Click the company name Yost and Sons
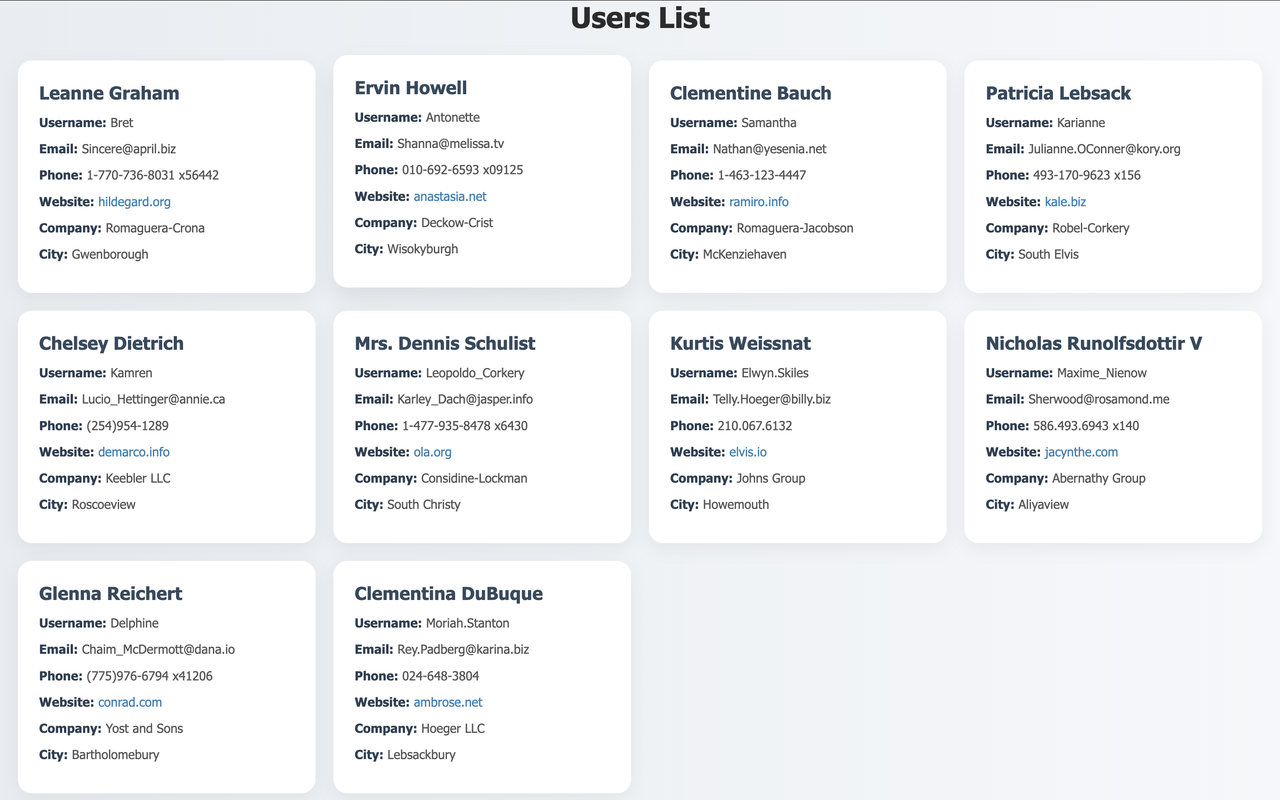The height and width of the screenshot is (800, 1280). pyautogui.click(x=144, y=728)
